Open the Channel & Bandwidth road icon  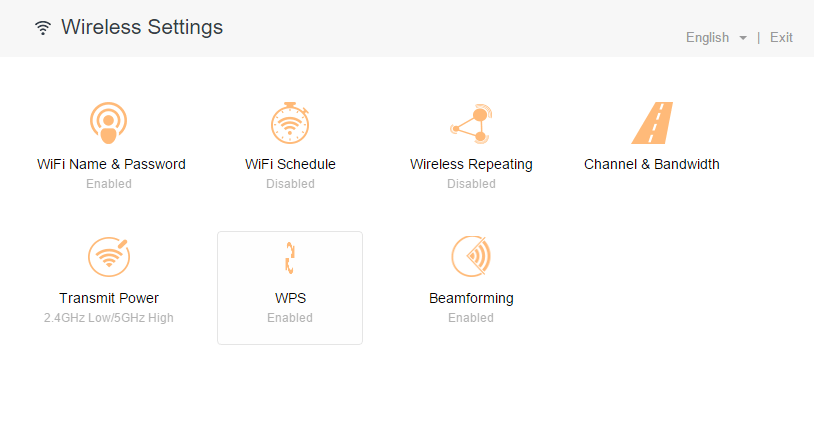652,123
